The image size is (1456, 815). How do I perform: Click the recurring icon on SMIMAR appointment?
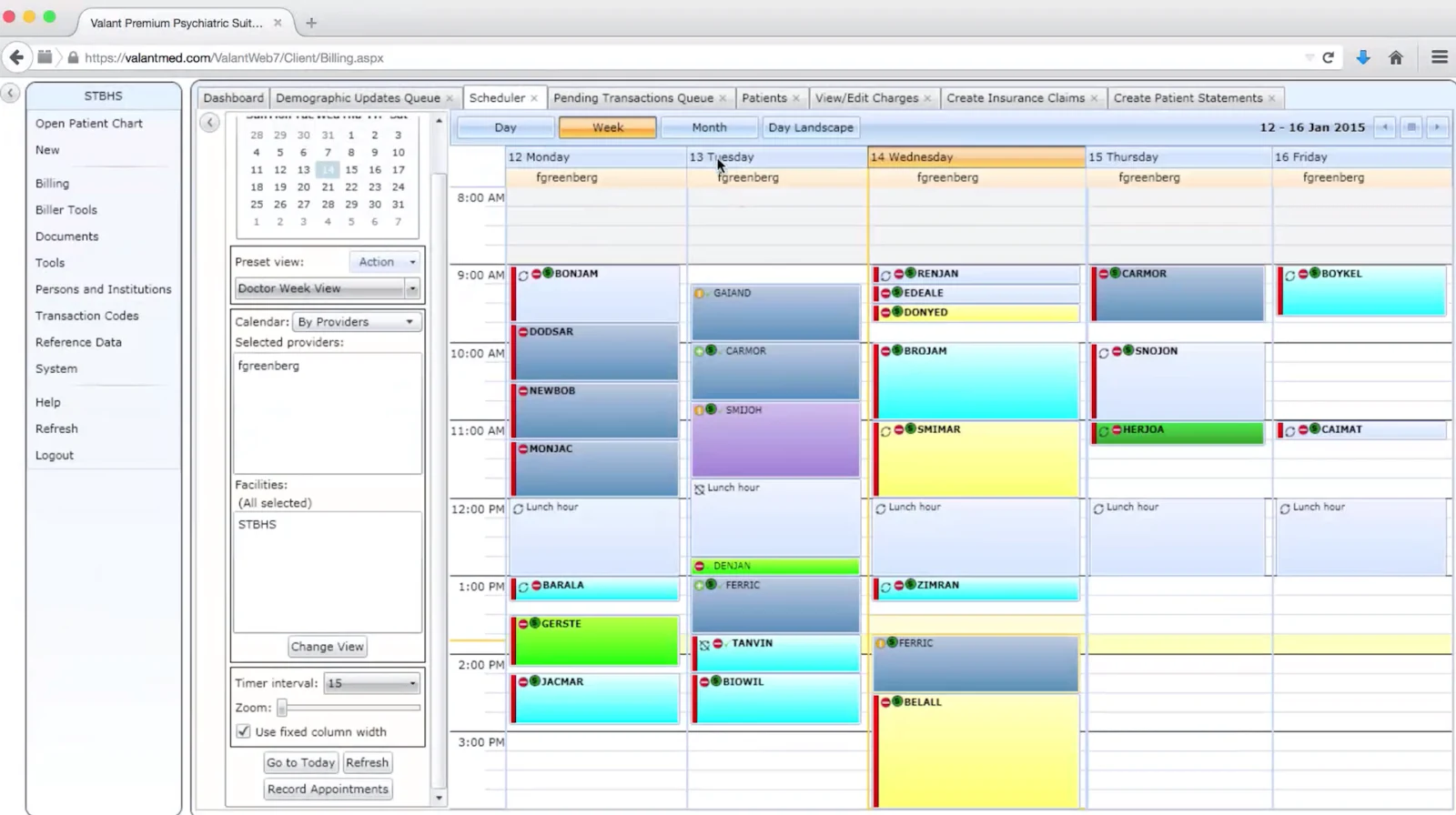[885, 431]
